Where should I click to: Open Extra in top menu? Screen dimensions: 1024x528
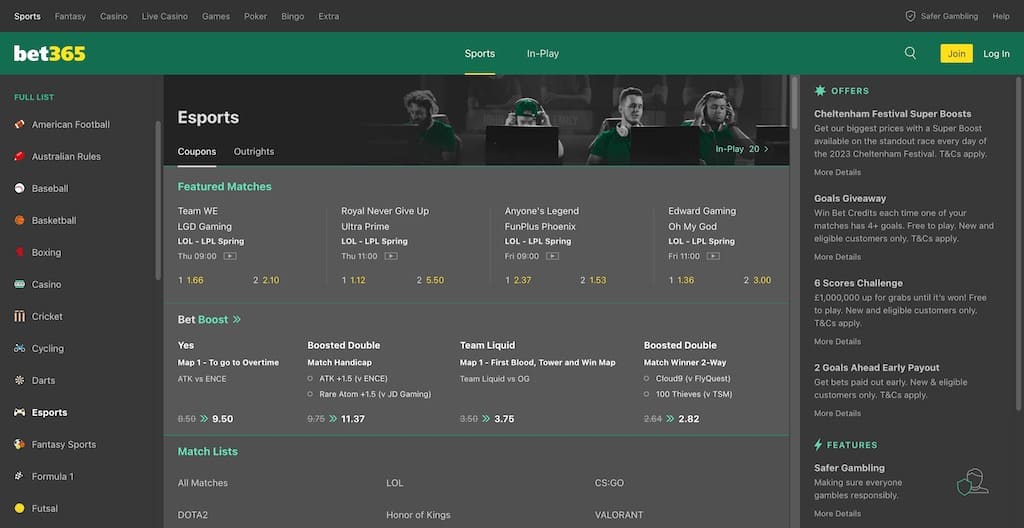[328, 16]
